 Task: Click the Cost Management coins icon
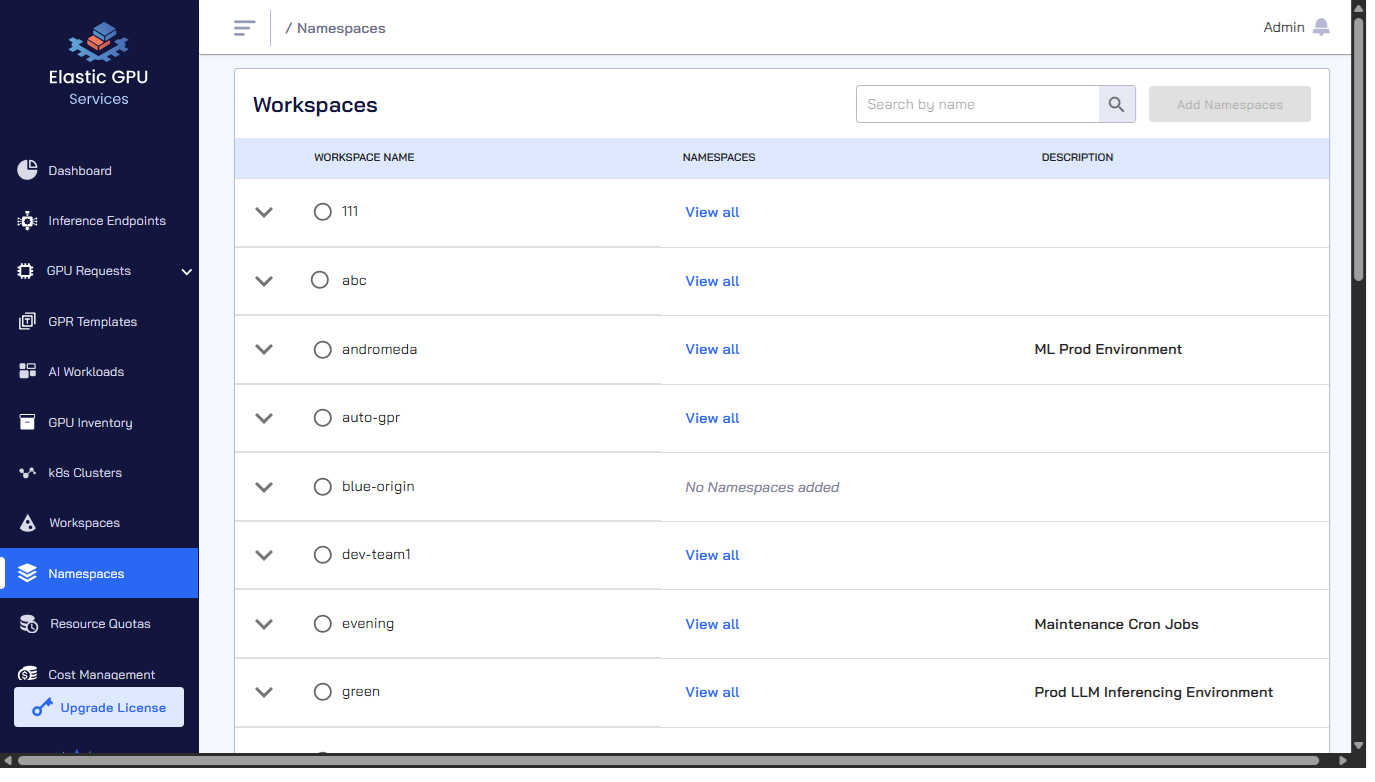pyautogui.click(x=28, y=674)
